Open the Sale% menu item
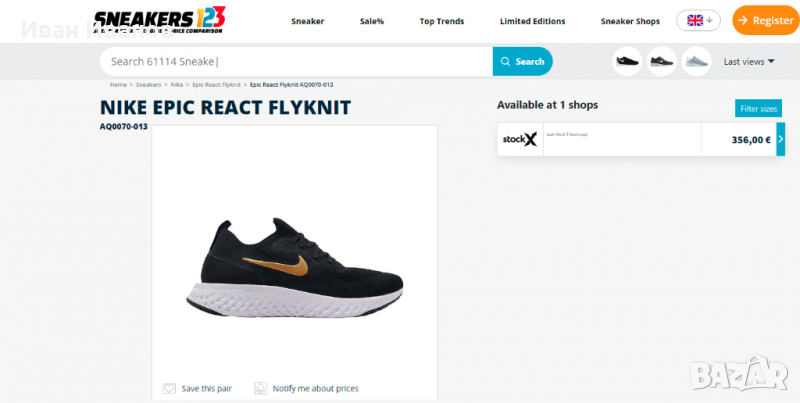The width and height of the screenshot is (800, 403). click(371, 21)
